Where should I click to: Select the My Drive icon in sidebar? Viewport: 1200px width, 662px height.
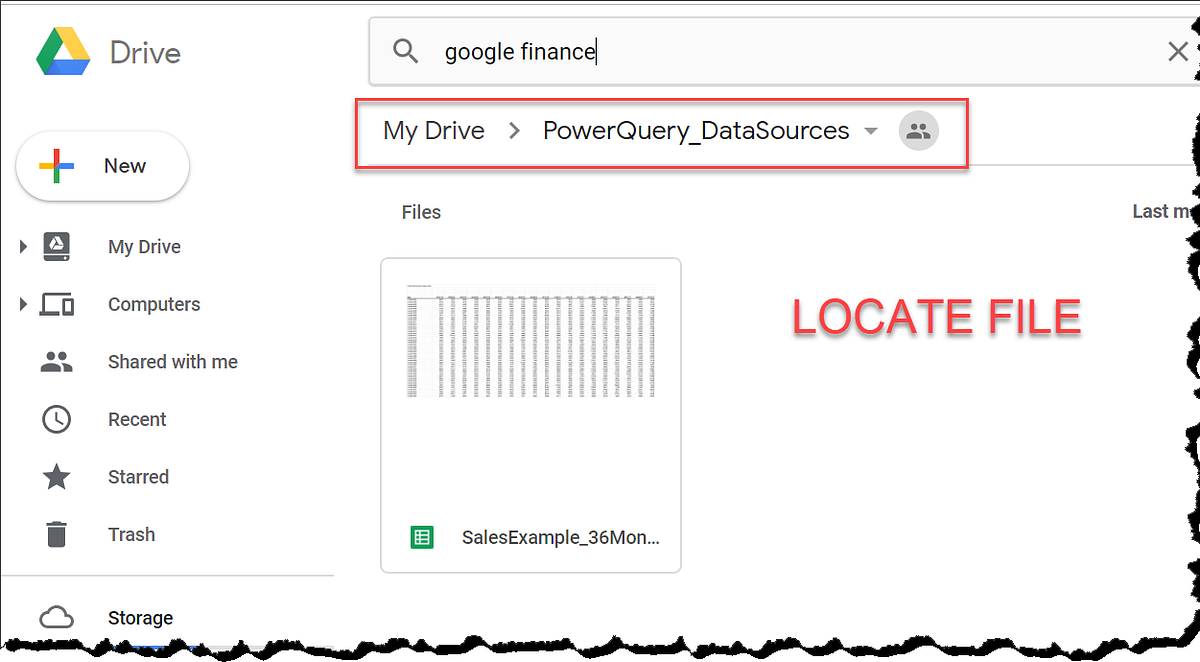pyautogui.click(x=56, y=246)
